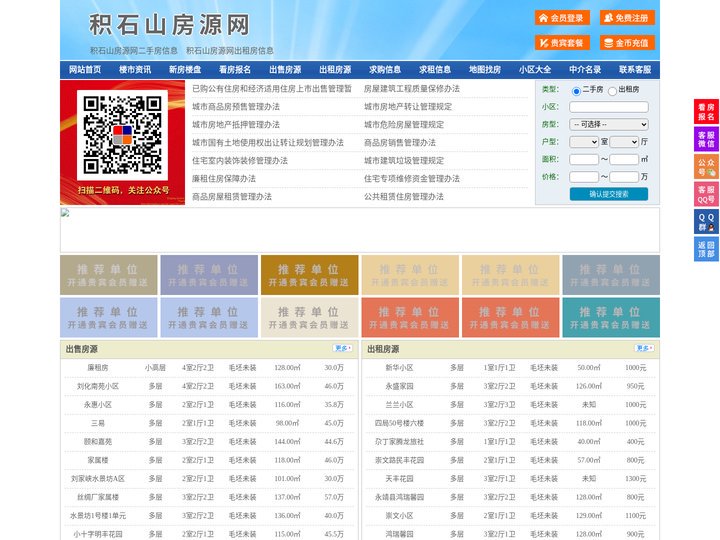Click the 免费注册 free register button
This screenshot has width=720, height=540.
click(627, 18)
